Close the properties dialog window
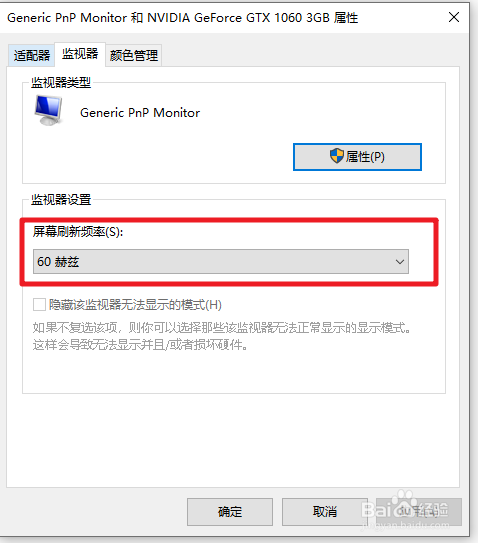This screenshot has width=478, height=543. pyautogui.click(x=454, y=17)
